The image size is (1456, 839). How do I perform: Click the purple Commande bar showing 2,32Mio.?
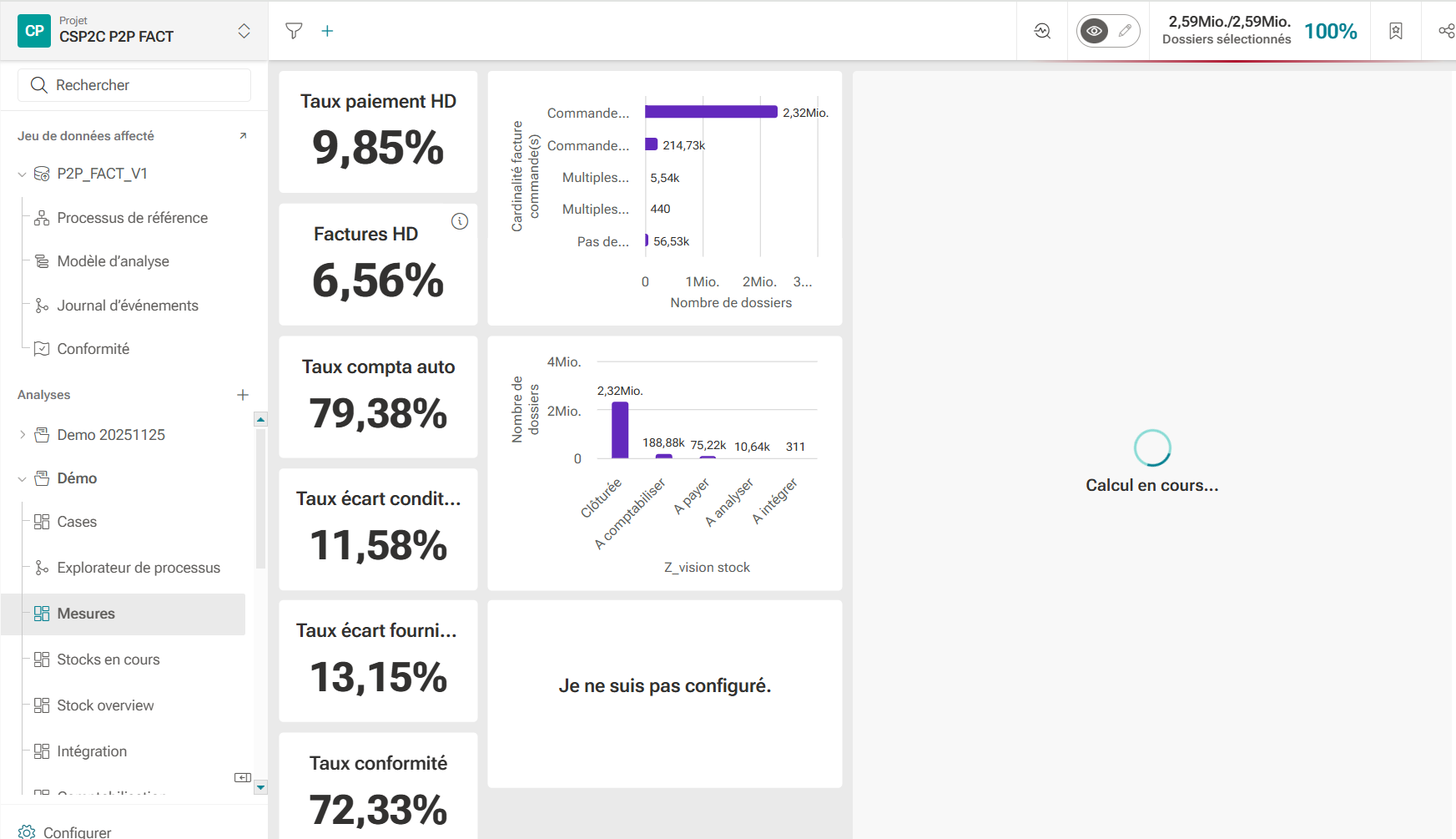click(x=711, y=112)
